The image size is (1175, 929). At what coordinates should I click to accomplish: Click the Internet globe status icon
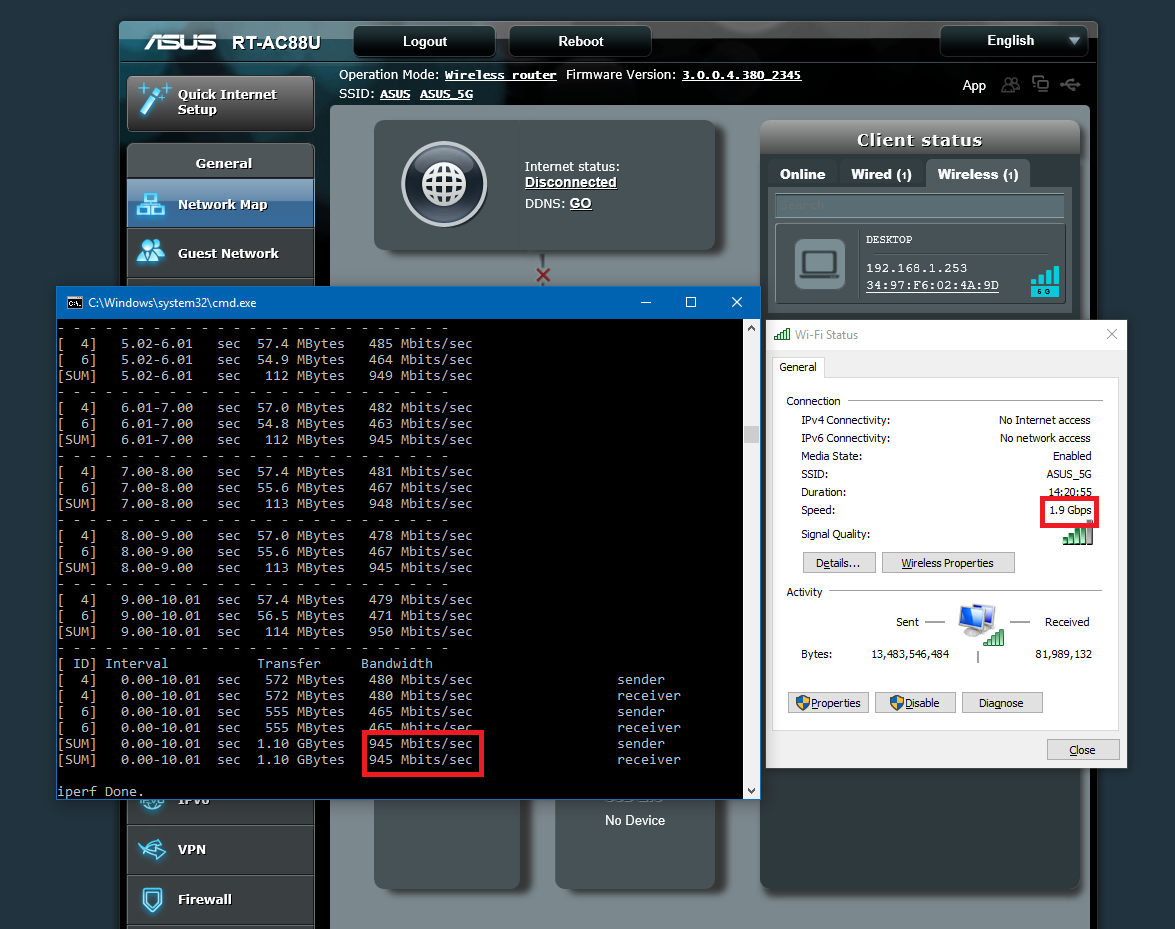pos(444,184)
